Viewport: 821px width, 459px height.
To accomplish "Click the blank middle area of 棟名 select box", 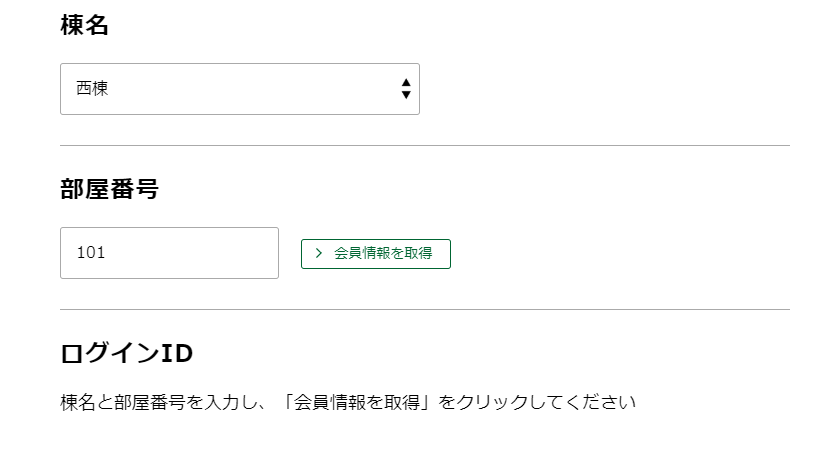I will [250, 89].
